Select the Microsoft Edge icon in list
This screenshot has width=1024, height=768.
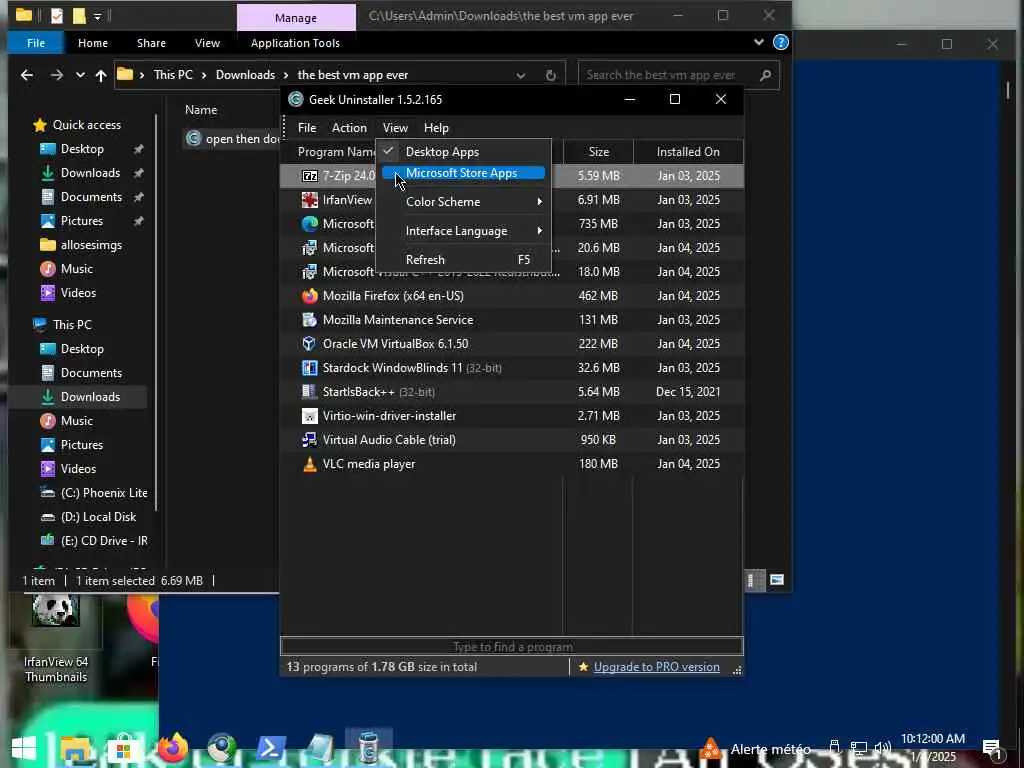(310, 224)
